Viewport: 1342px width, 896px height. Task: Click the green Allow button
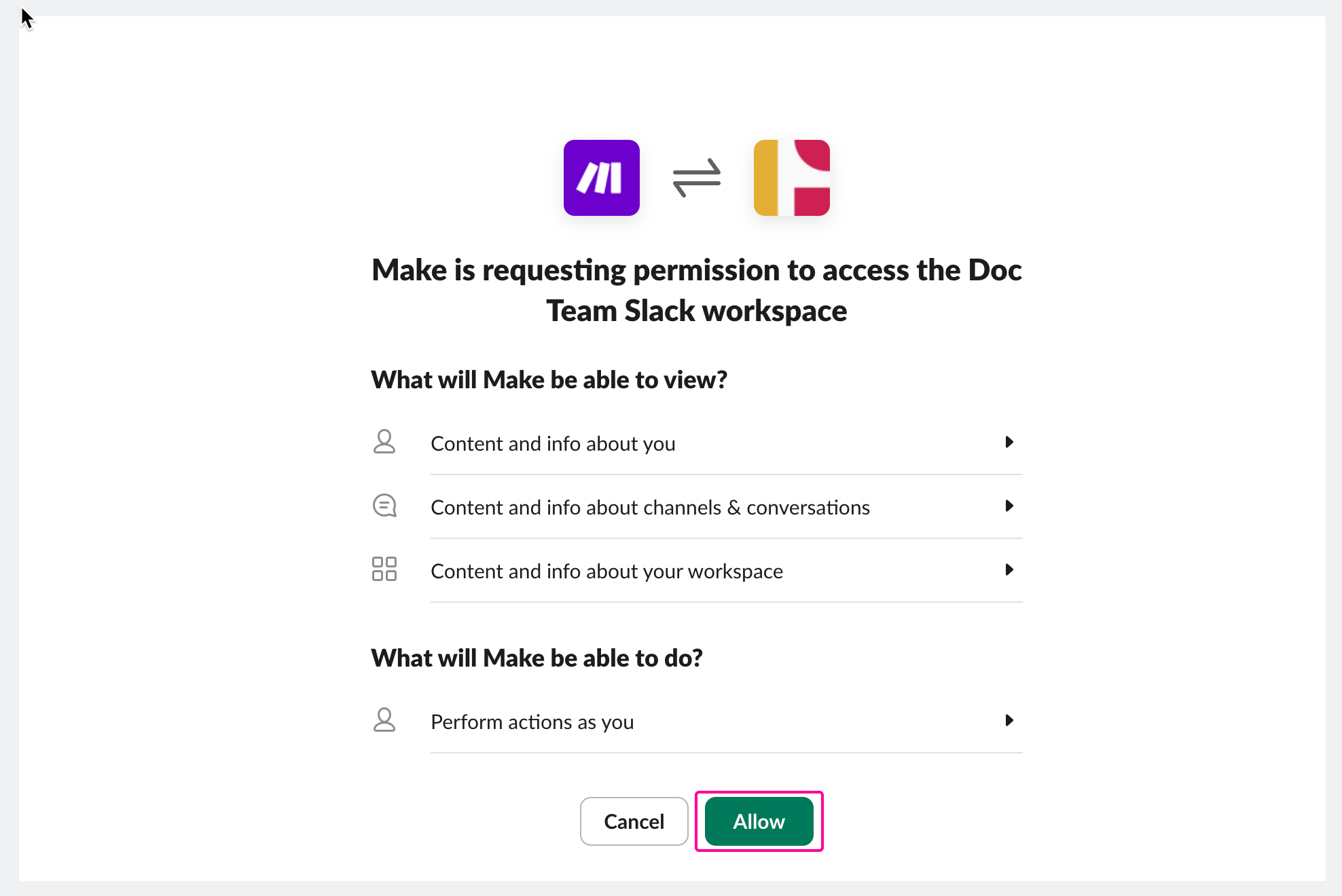point(759,821)
